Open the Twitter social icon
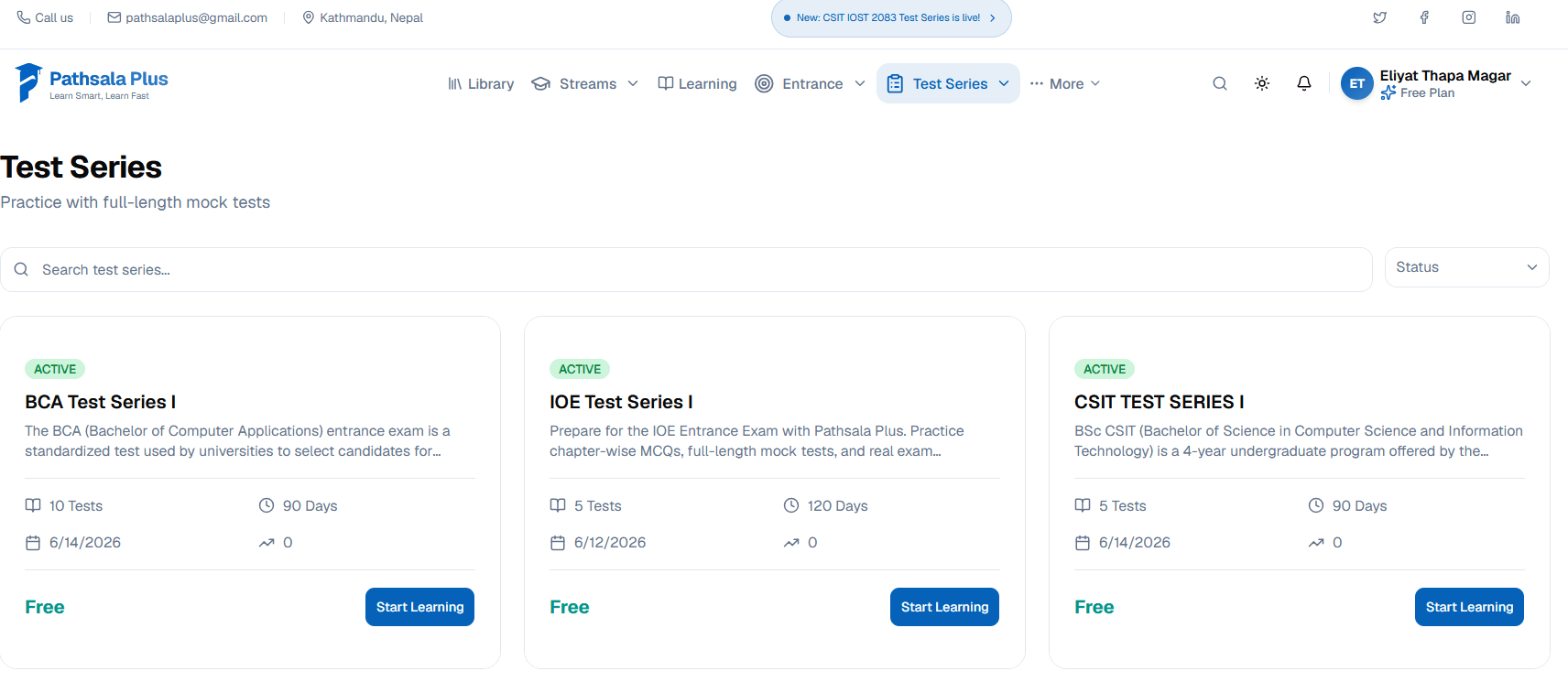Image resolution: width=1568 pixels, height=682 pixels. pos(1379,17)
